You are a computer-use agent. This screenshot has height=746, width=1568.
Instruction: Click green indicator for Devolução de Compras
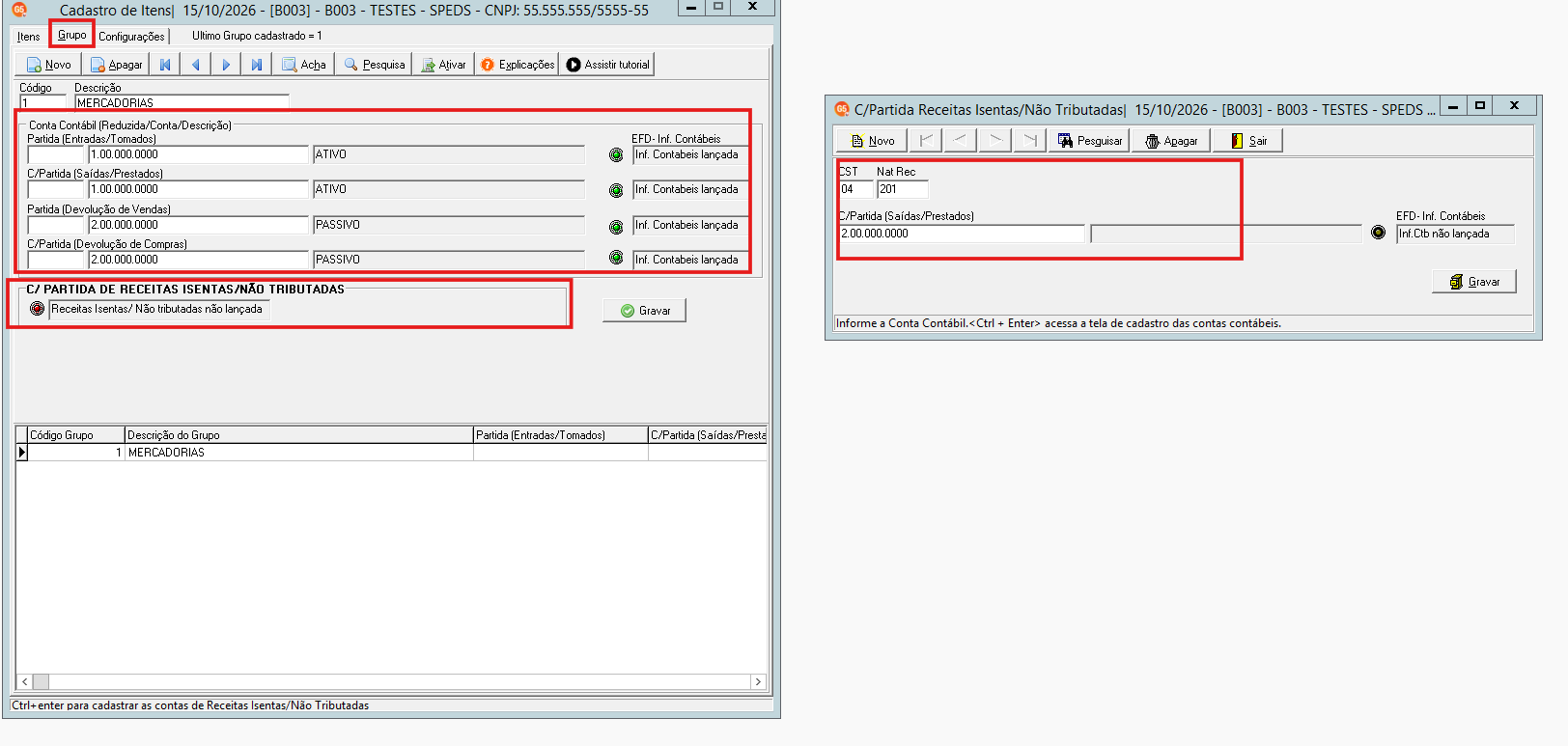pyautogui.click(x=616, y=258)
